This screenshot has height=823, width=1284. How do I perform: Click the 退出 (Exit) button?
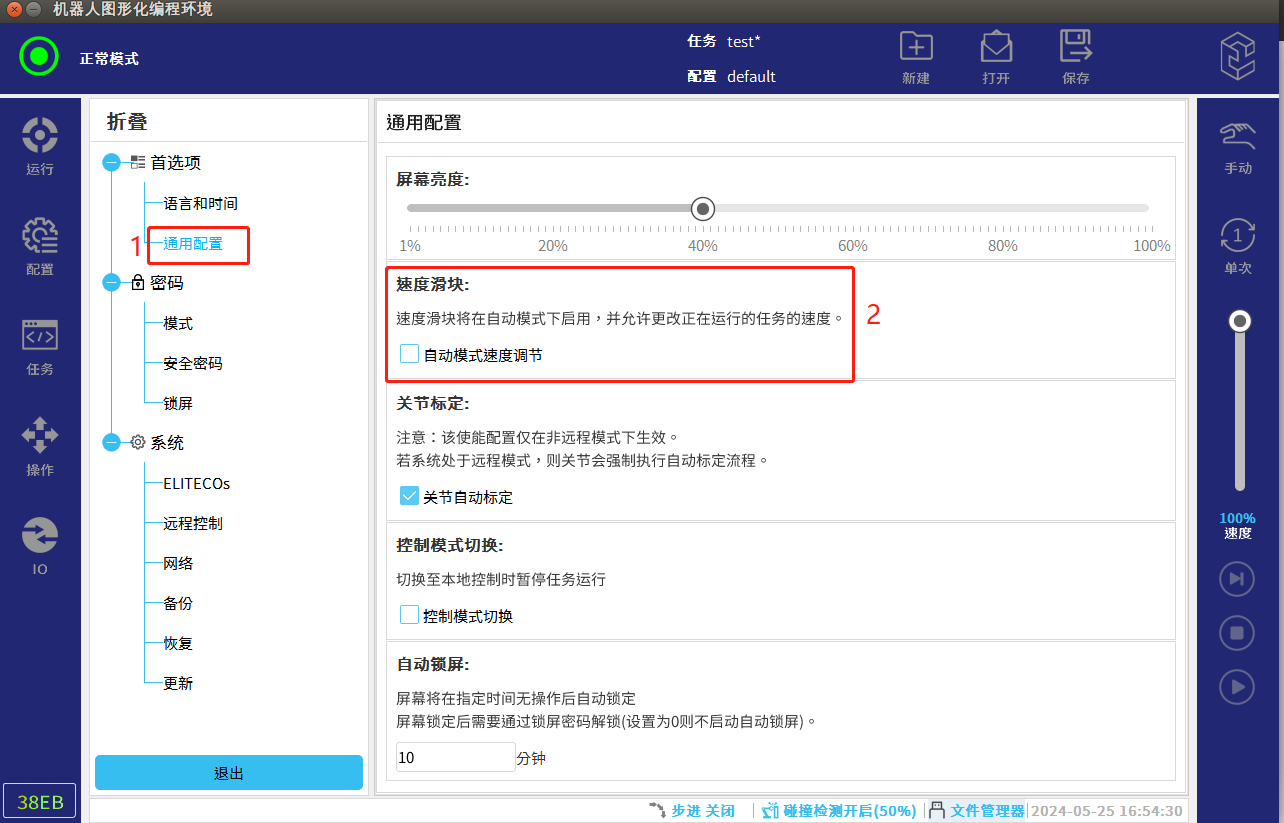coord(229,773)
